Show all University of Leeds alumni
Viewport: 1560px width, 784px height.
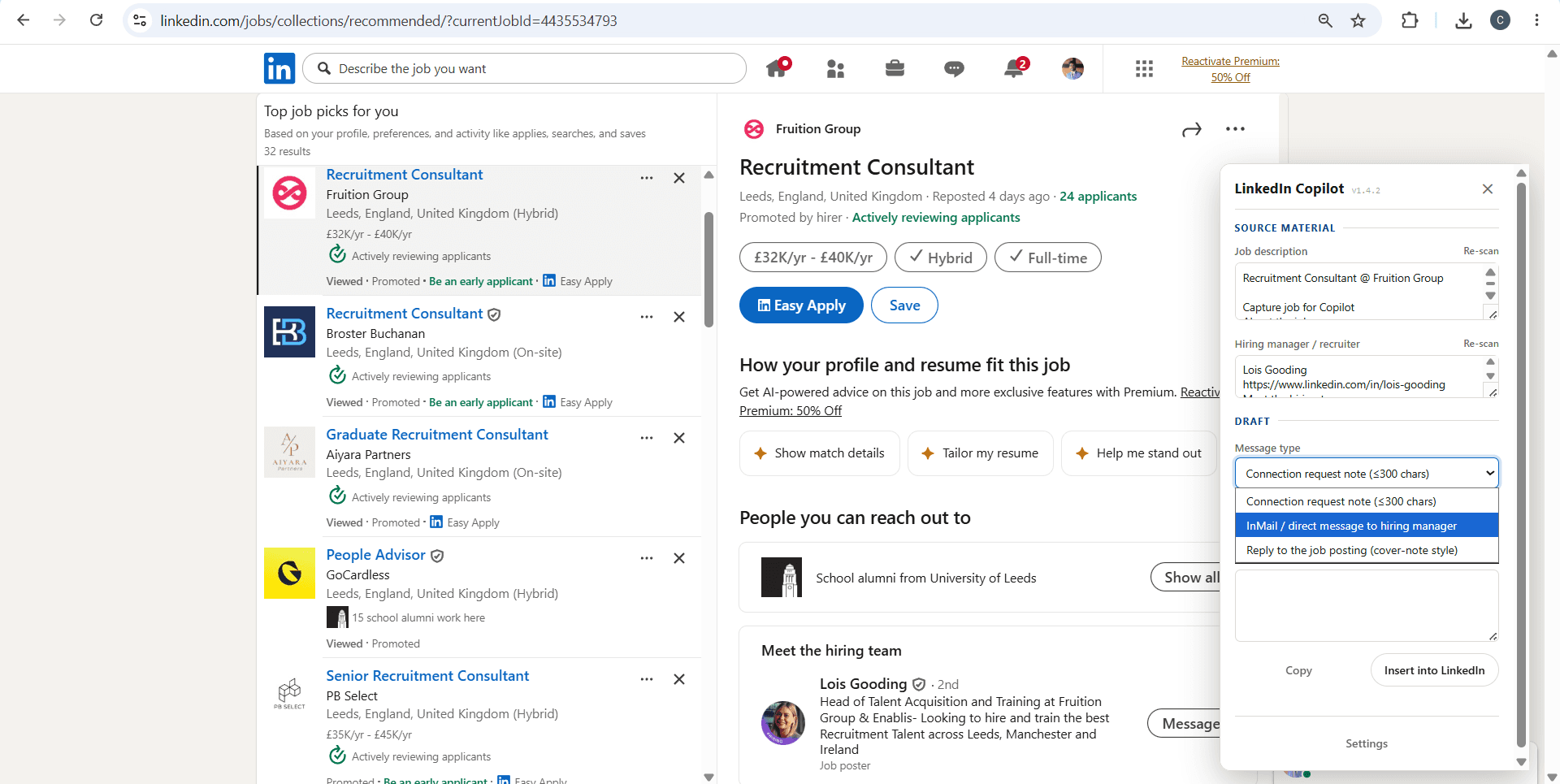point(1186,578)
